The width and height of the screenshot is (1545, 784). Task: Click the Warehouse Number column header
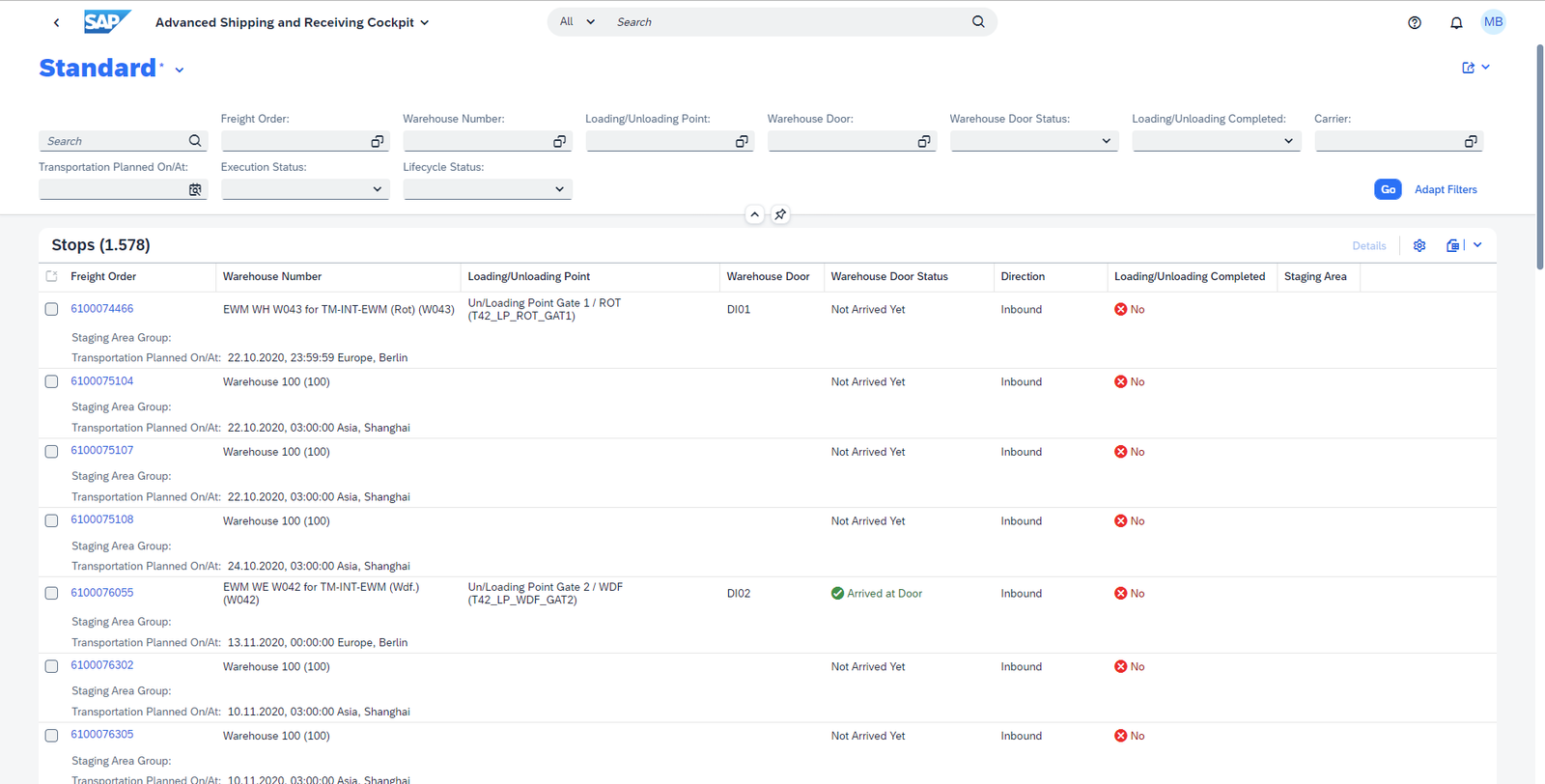pos(272,276)
